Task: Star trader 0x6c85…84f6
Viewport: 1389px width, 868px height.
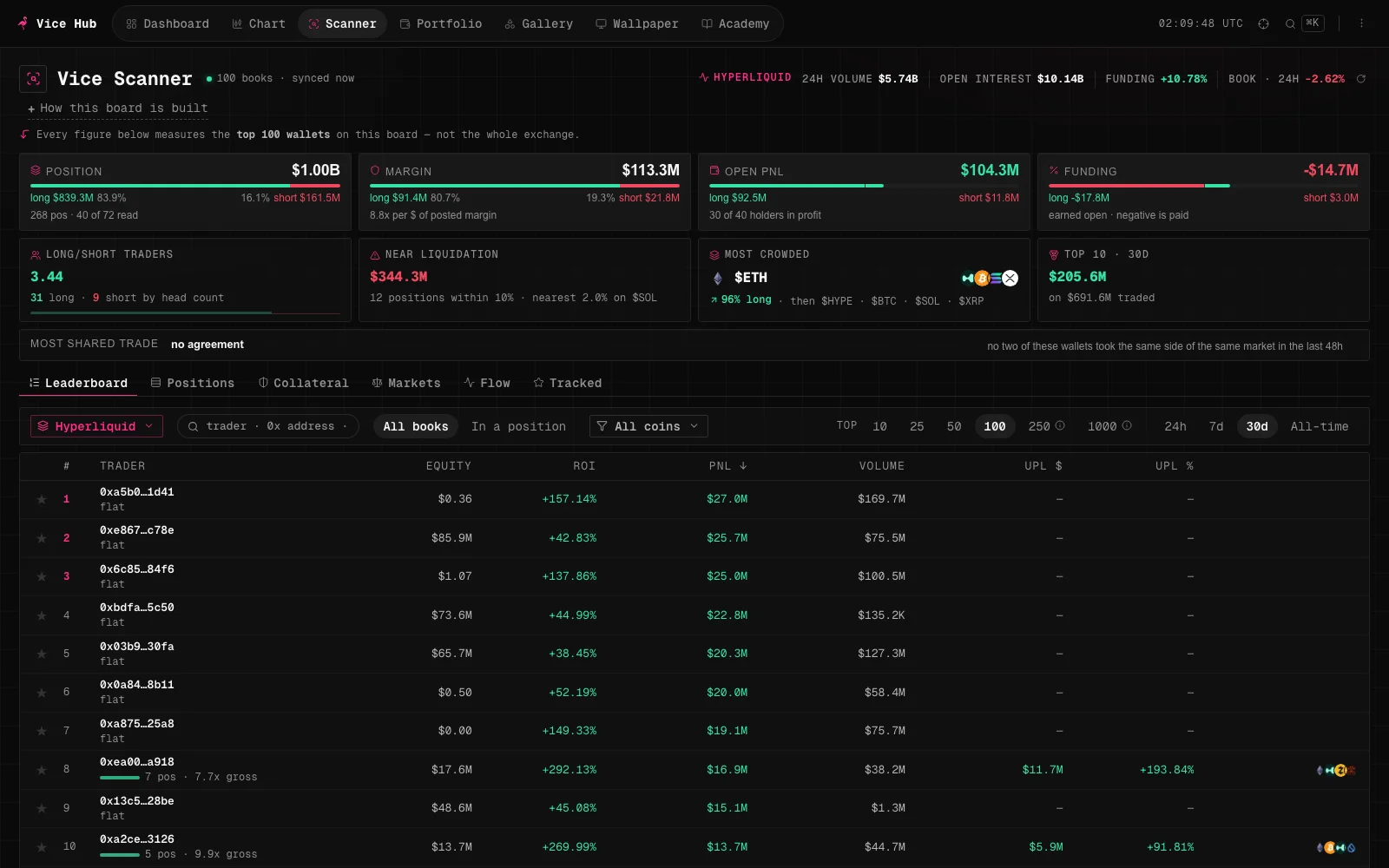Action: pyautogui.click(x=42, y=576)
